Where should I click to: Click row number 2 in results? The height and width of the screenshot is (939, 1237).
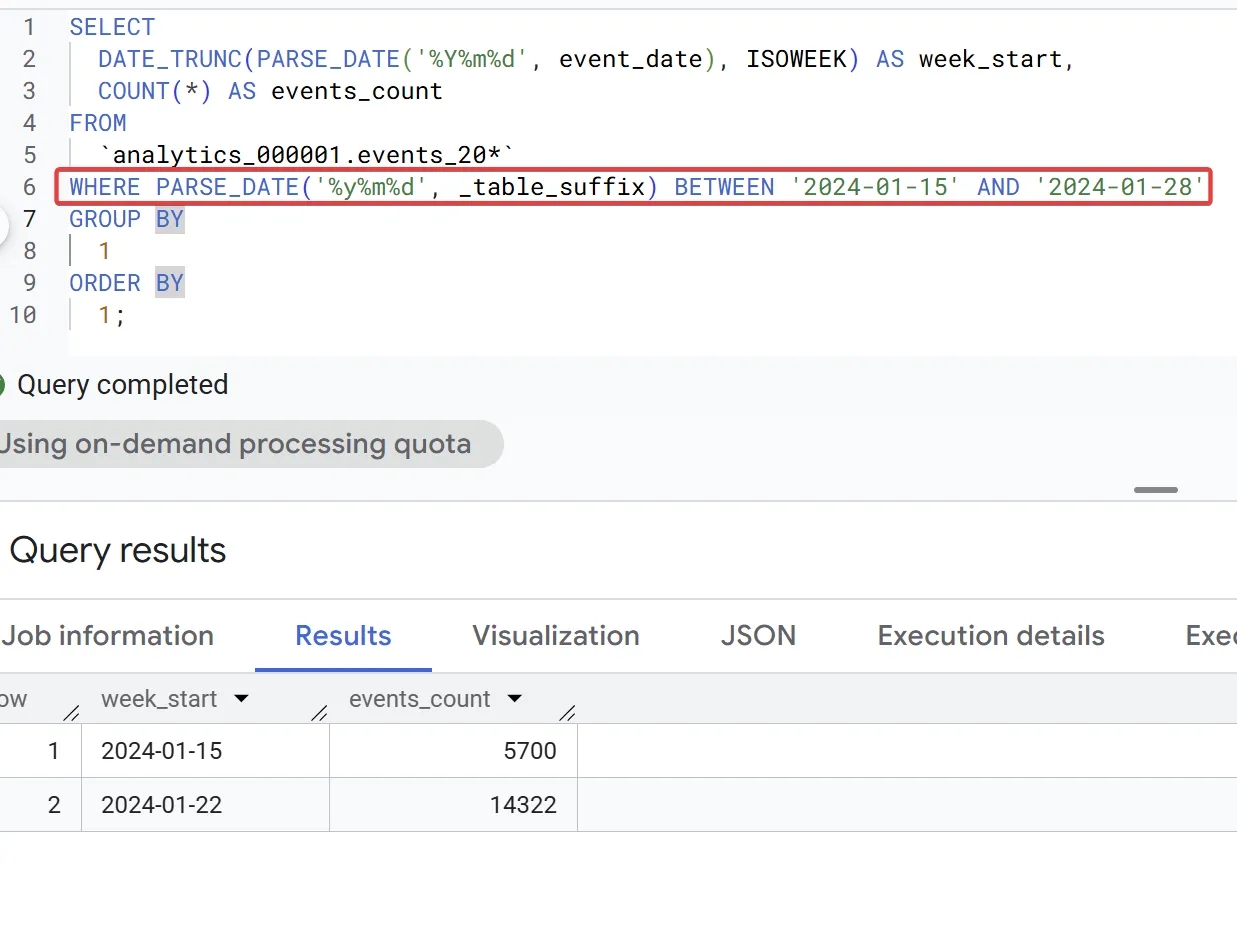(54, 804)
